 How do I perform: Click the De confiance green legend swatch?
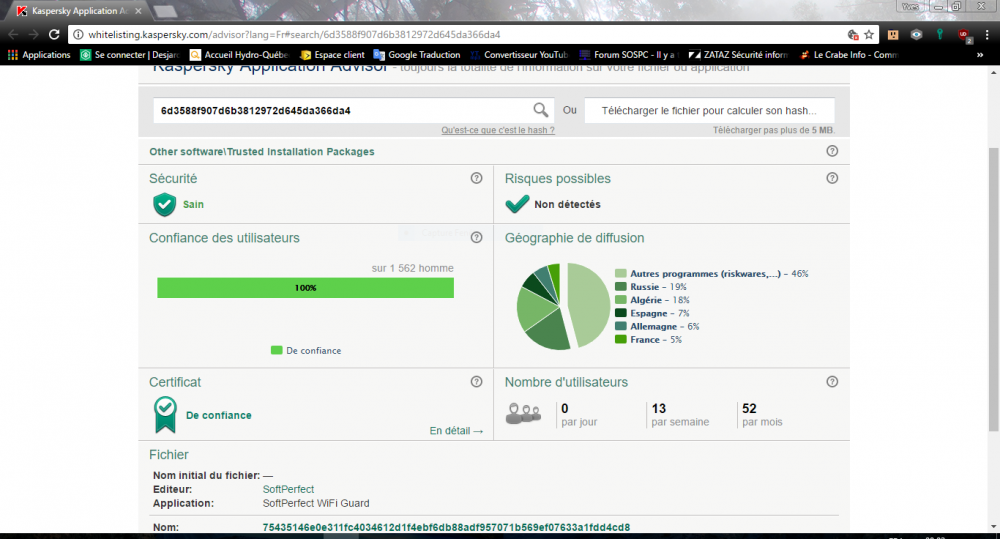click(x=276, y=350)
